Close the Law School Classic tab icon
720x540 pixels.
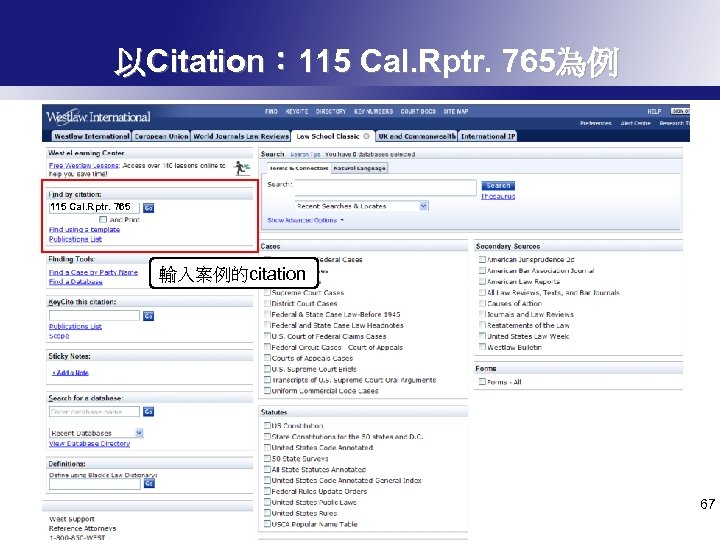[x=366, y=136]
